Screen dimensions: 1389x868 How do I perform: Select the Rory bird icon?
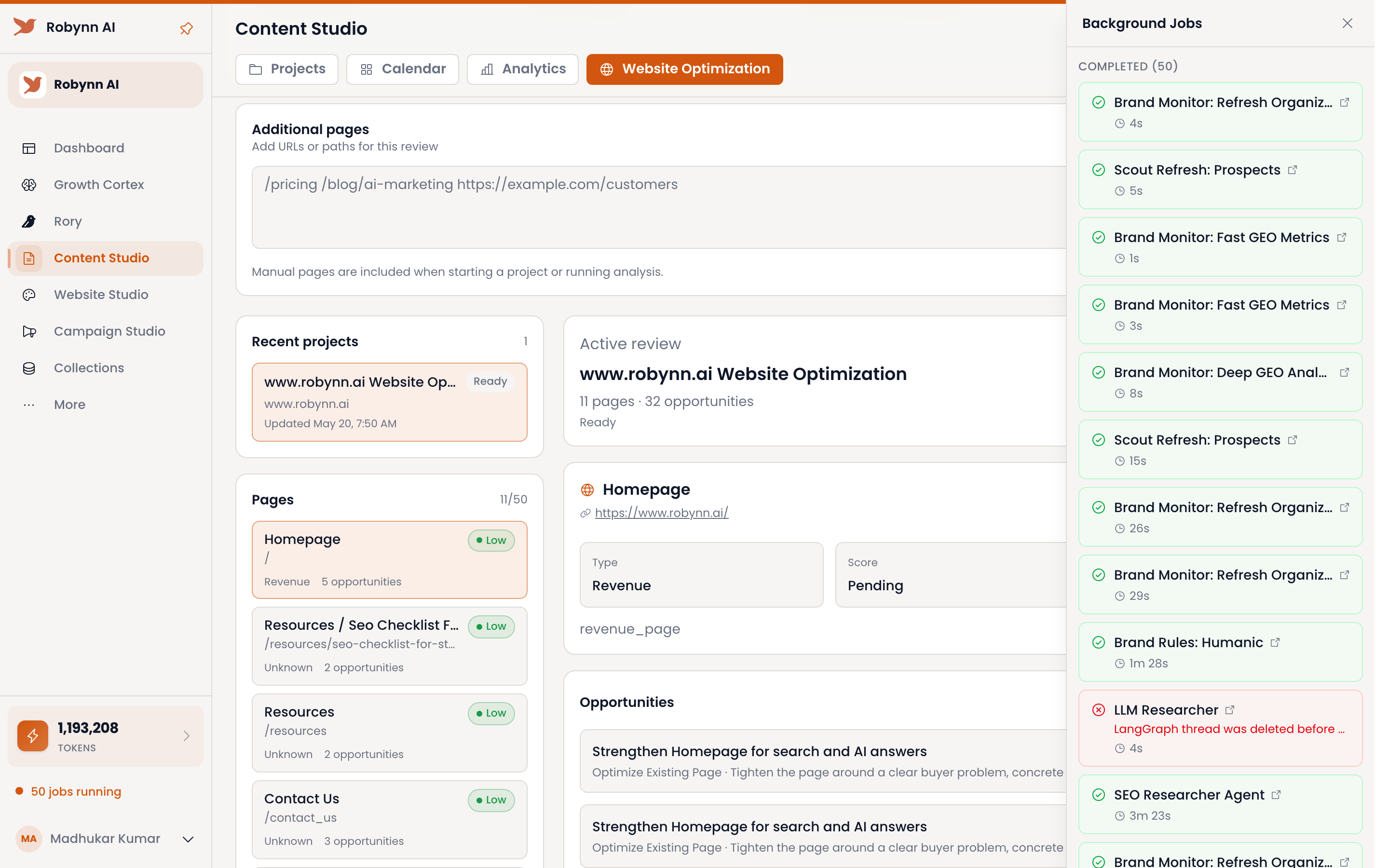pyautogui.click(x=29, y=221)
